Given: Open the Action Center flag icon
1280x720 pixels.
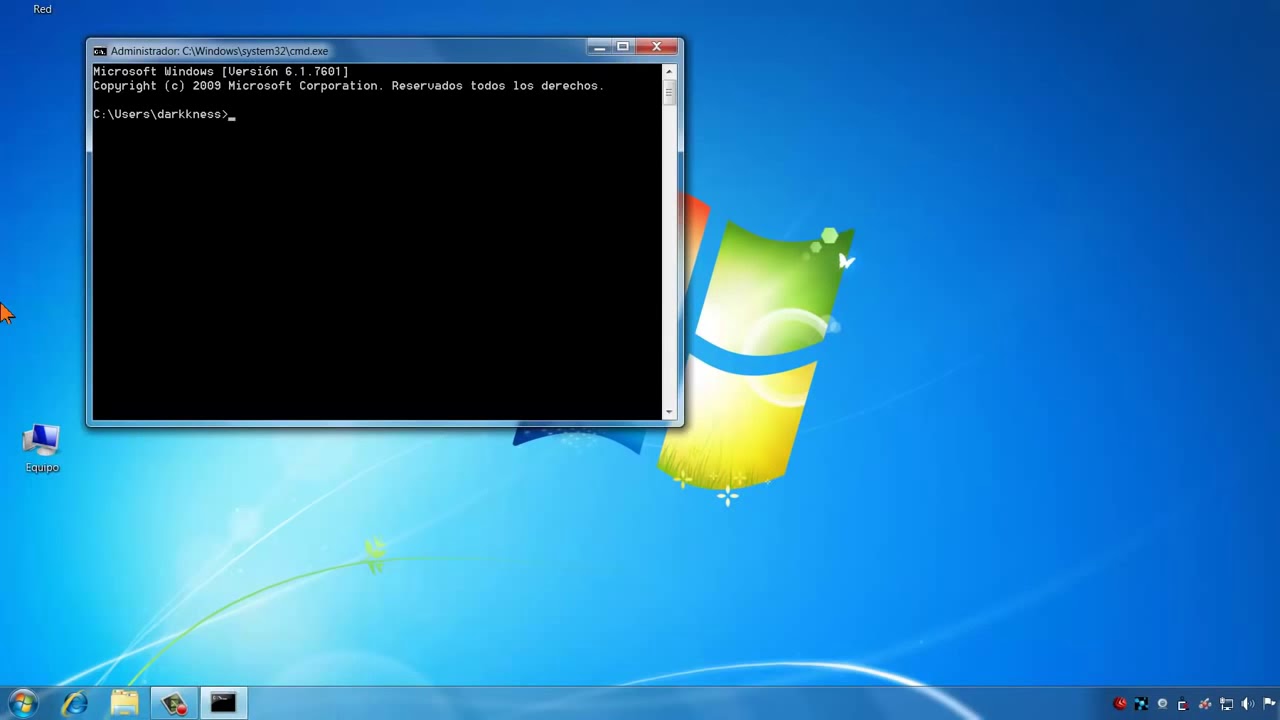Looking at the screenshot, I should click(x=1269, y=703).
